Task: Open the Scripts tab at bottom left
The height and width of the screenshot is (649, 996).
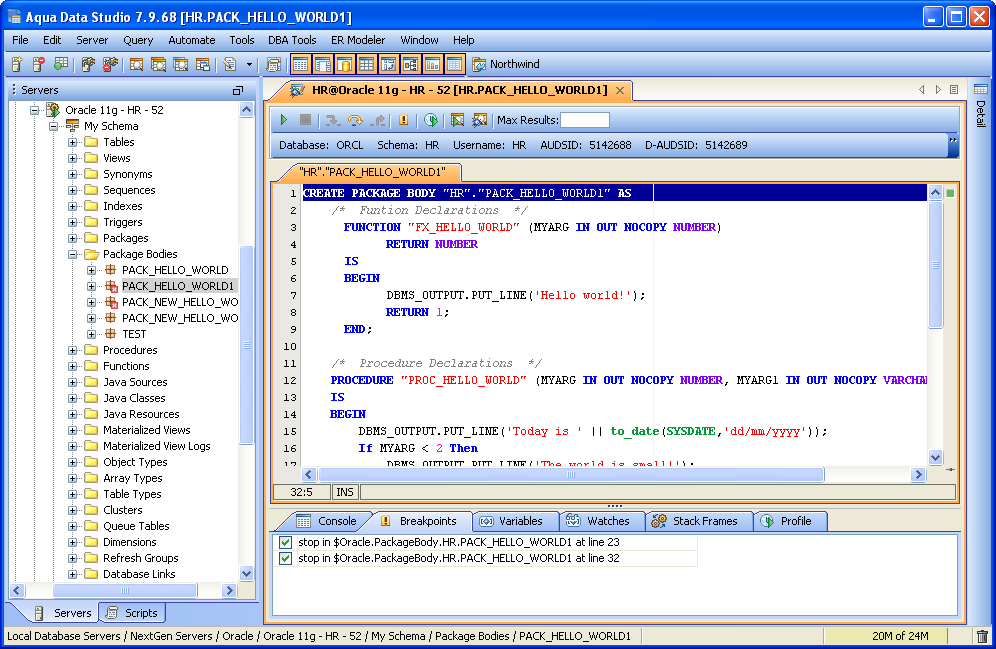Action: 132,613
